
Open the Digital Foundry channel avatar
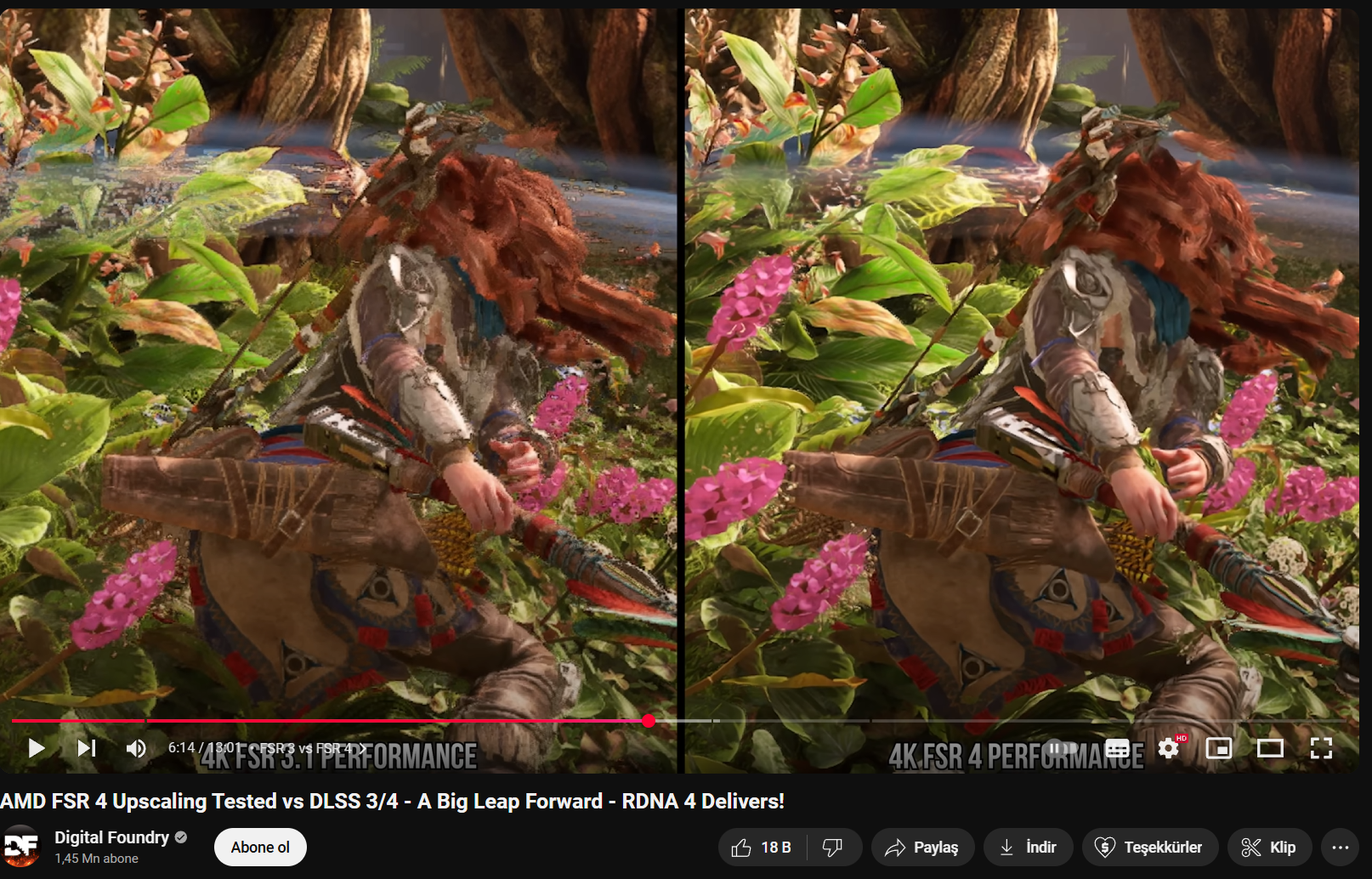21,847
